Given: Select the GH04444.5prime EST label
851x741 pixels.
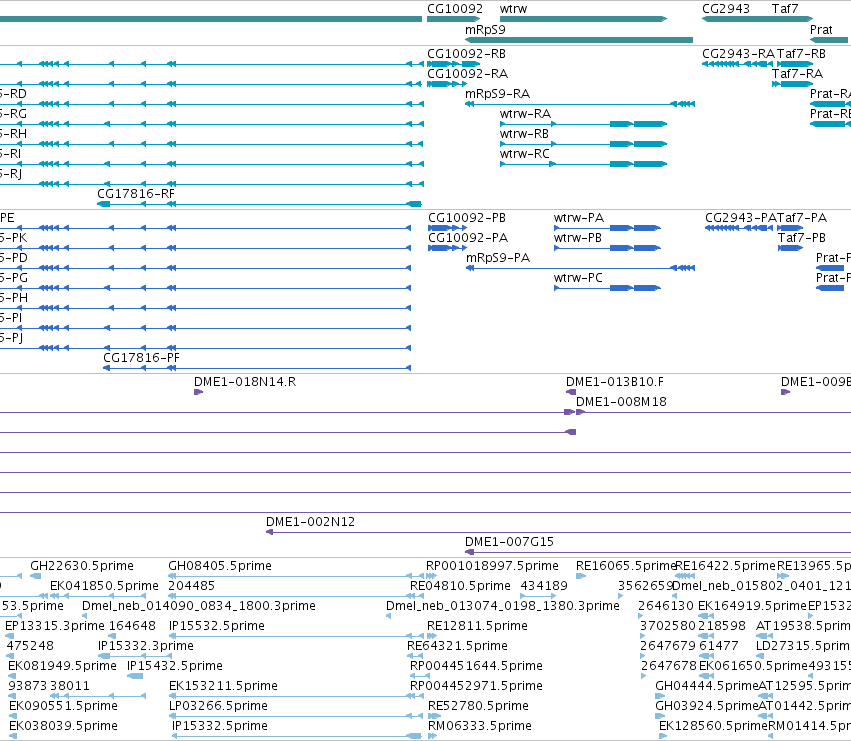Looking at the screenshot, I should point(707,686).
